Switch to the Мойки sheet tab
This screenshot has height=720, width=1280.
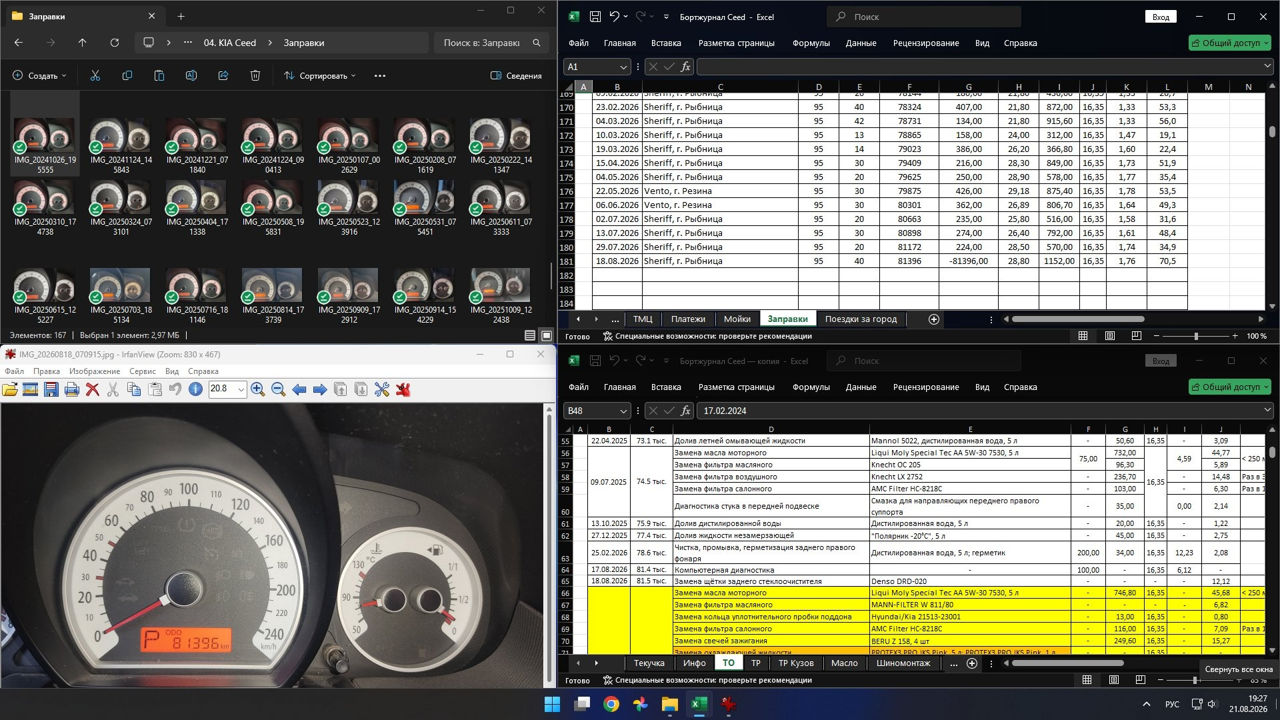click(737, 319)
